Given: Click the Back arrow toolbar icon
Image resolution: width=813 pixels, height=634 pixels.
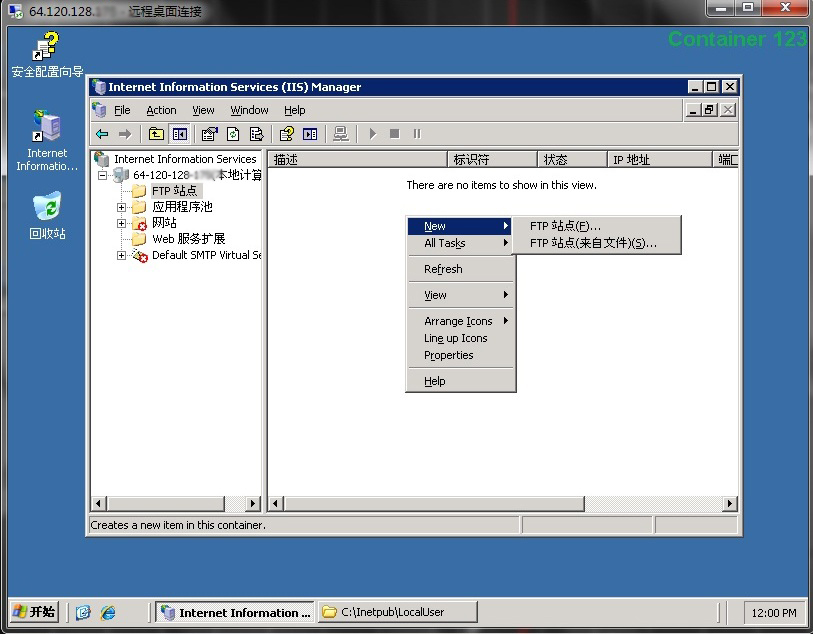Looking at the screenshot, I should click(x=102, y=134).
